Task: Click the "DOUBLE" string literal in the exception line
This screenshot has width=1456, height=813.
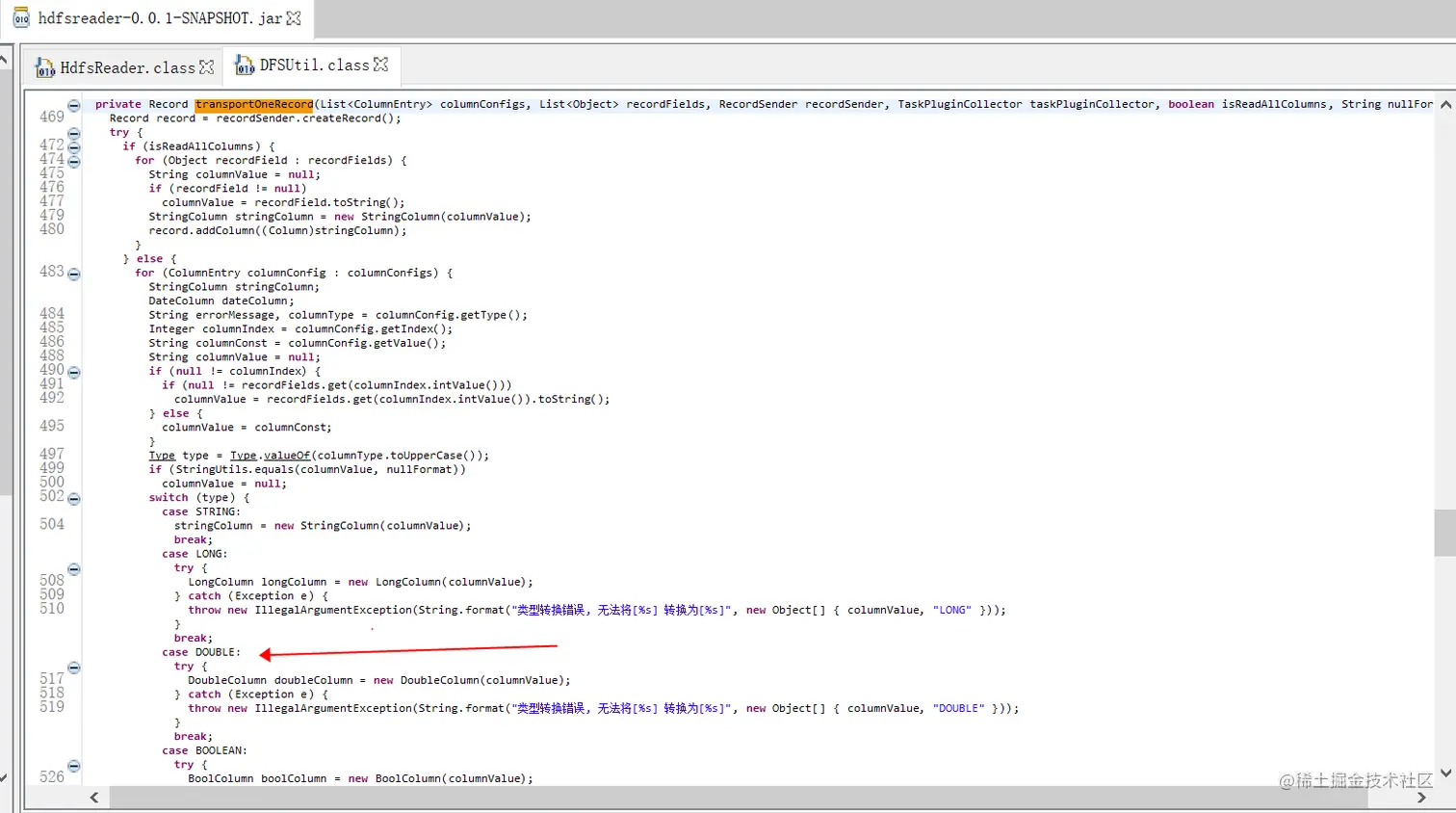Action: 959,709
